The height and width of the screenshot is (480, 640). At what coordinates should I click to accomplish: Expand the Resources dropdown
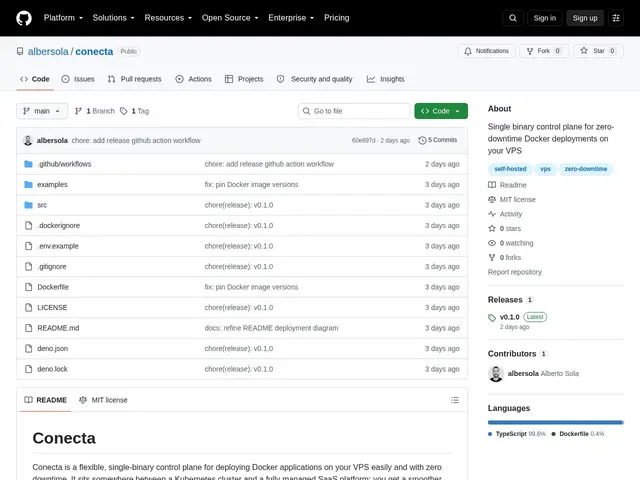tap(168, 18)
